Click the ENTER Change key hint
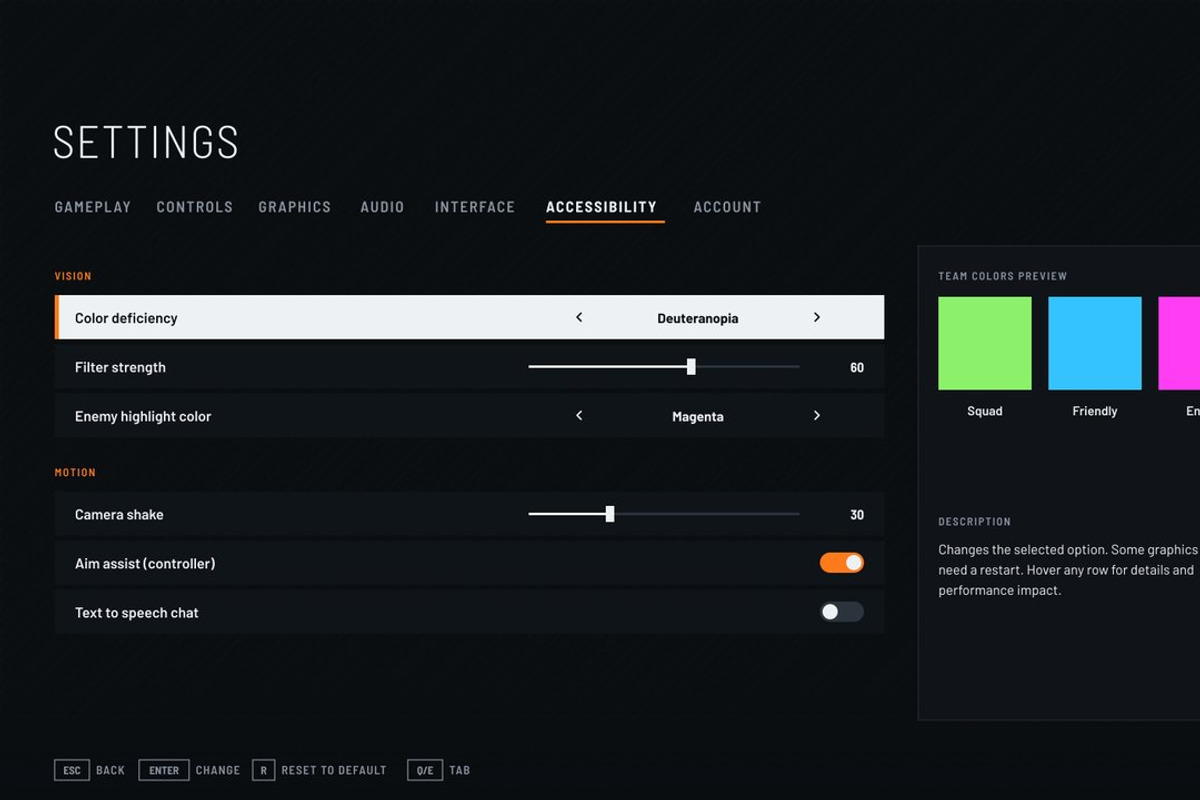 [189, 770]
